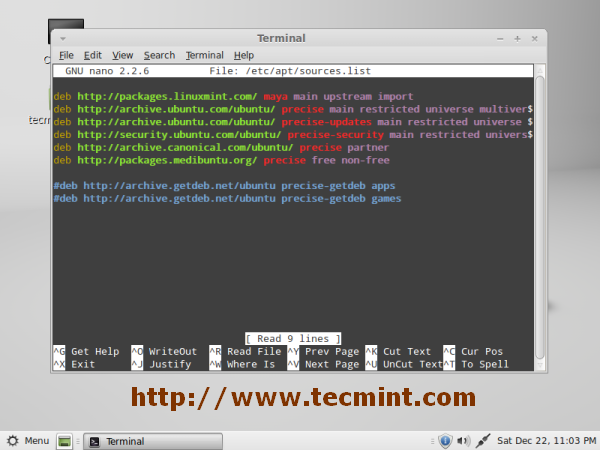Click the network connection tray icon

483,441
